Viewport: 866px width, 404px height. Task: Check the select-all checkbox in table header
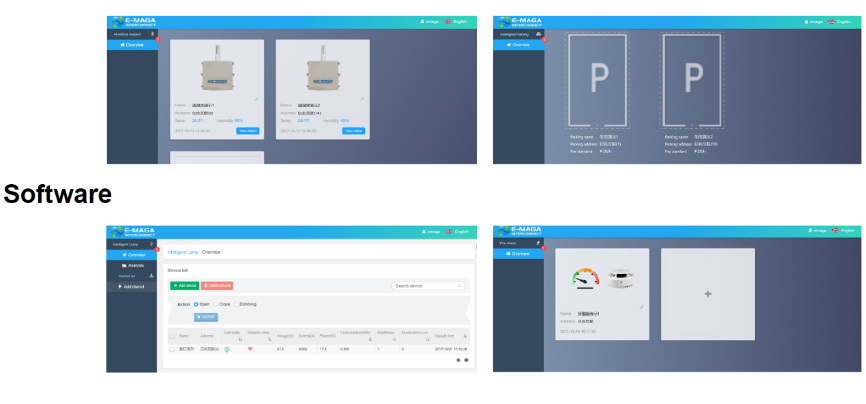pos(172,336)
